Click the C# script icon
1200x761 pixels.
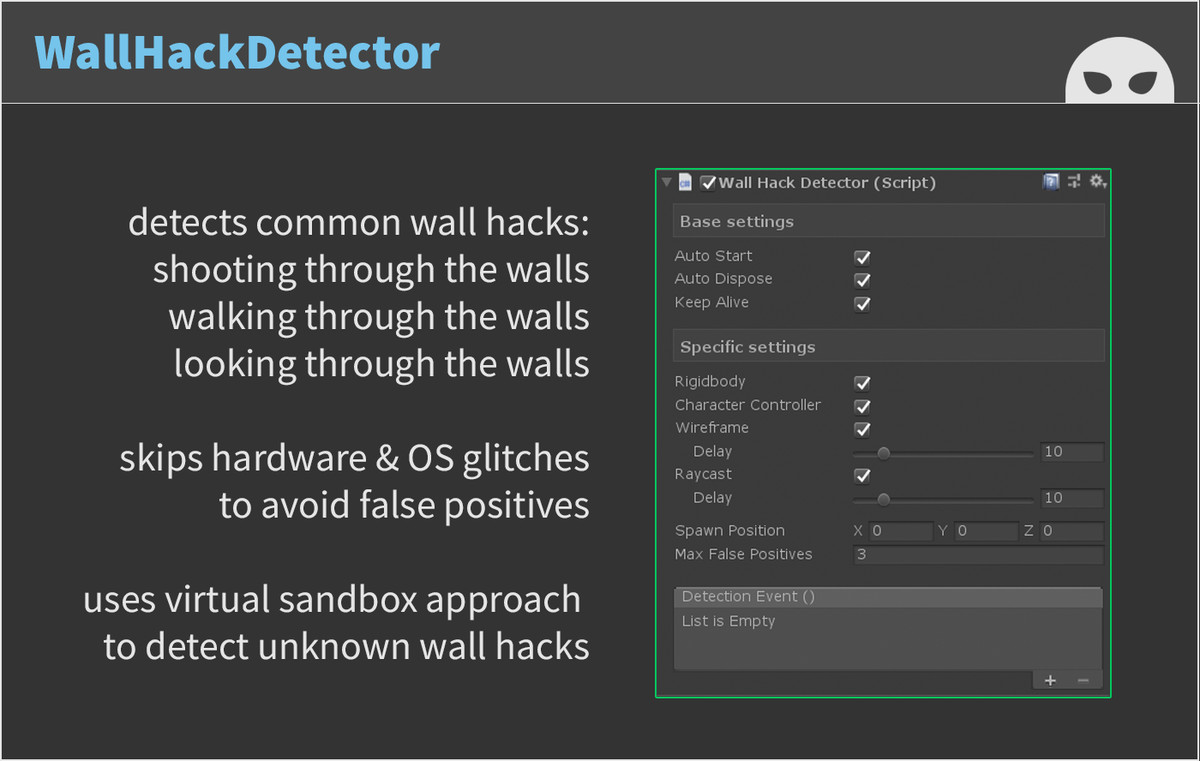pos(685,182)
